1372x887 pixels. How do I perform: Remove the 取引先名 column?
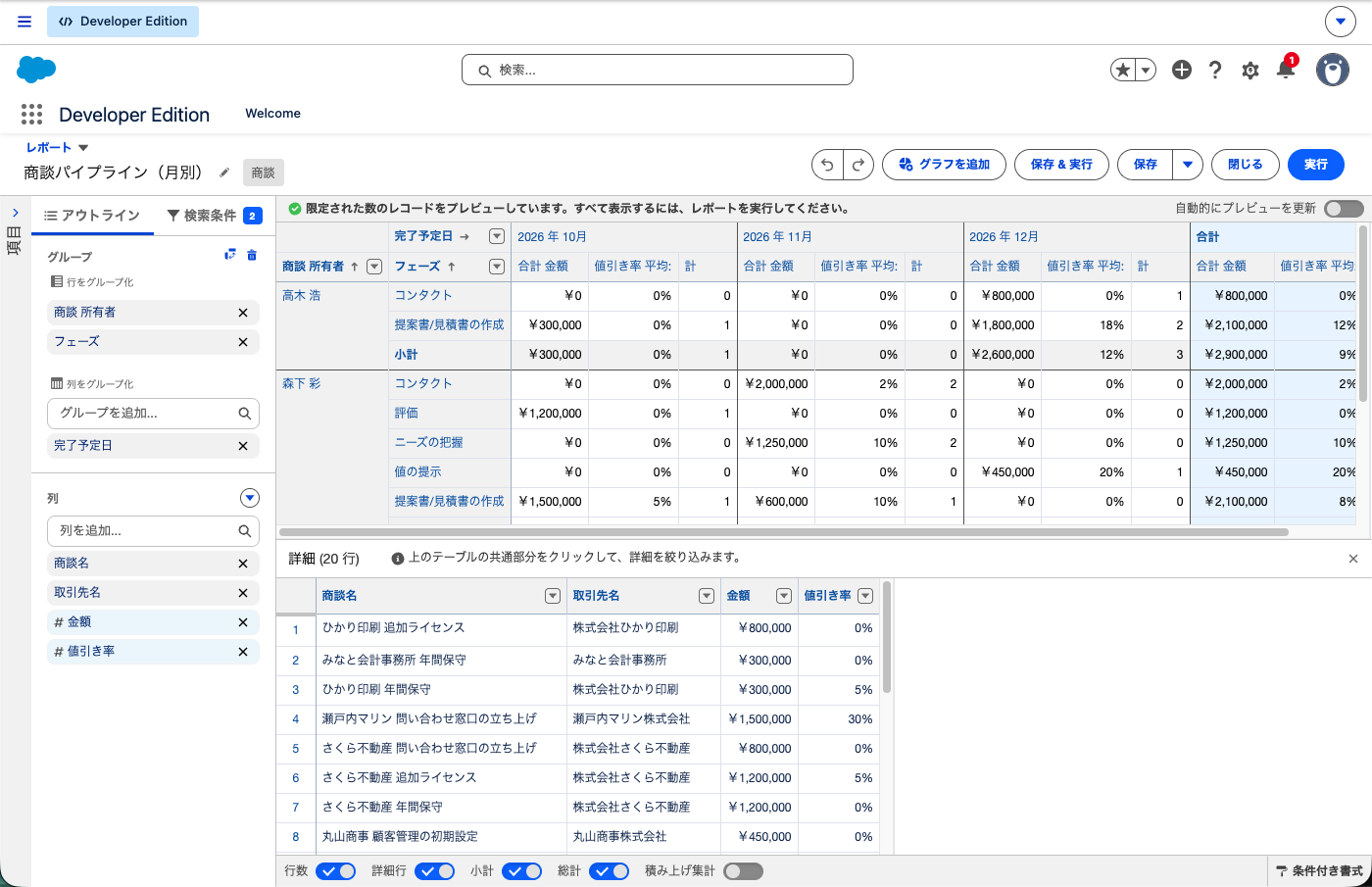pos(243,593)
